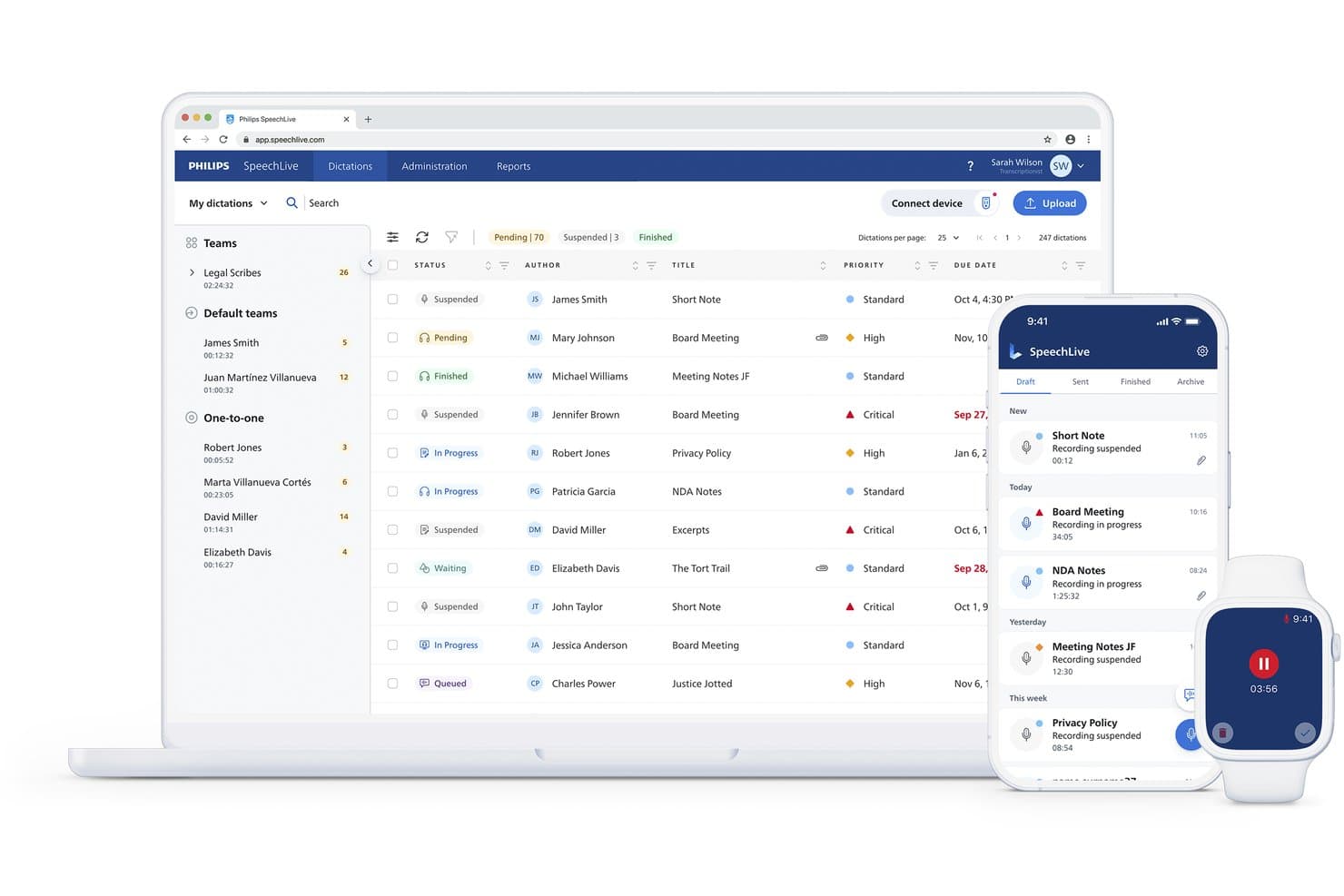This screenshot has height=896, width=1344.
Task: Delete recording using watch trash icon
Action: click(1222, 733)
